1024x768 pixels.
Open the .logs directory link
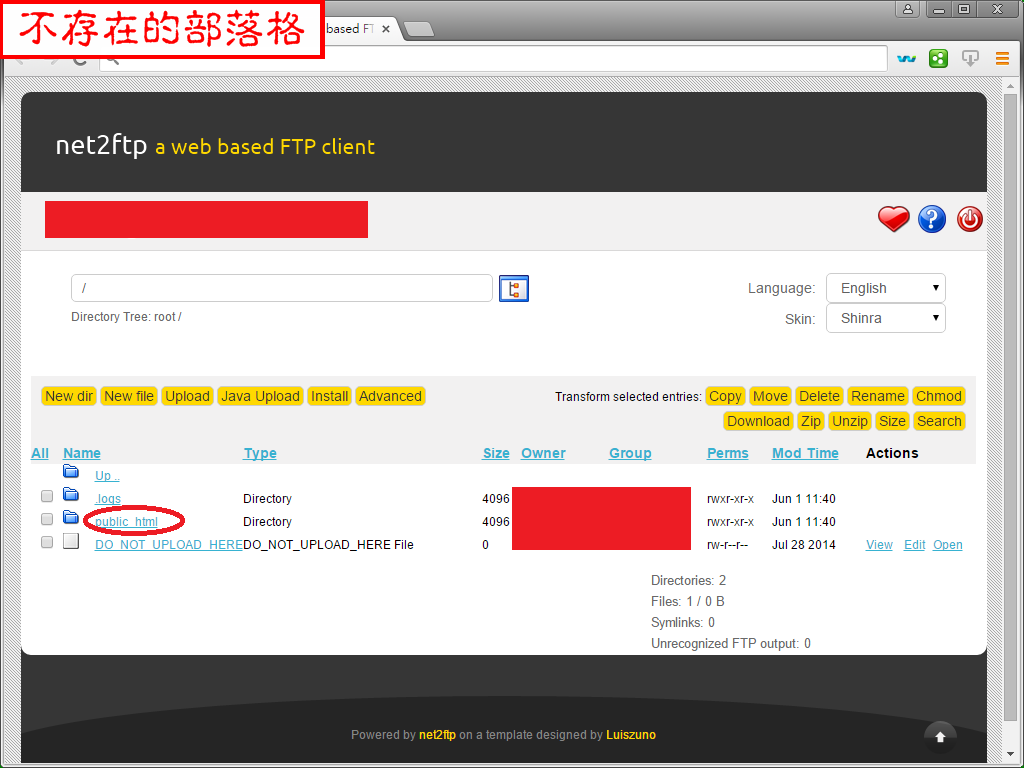pos(108,499)
